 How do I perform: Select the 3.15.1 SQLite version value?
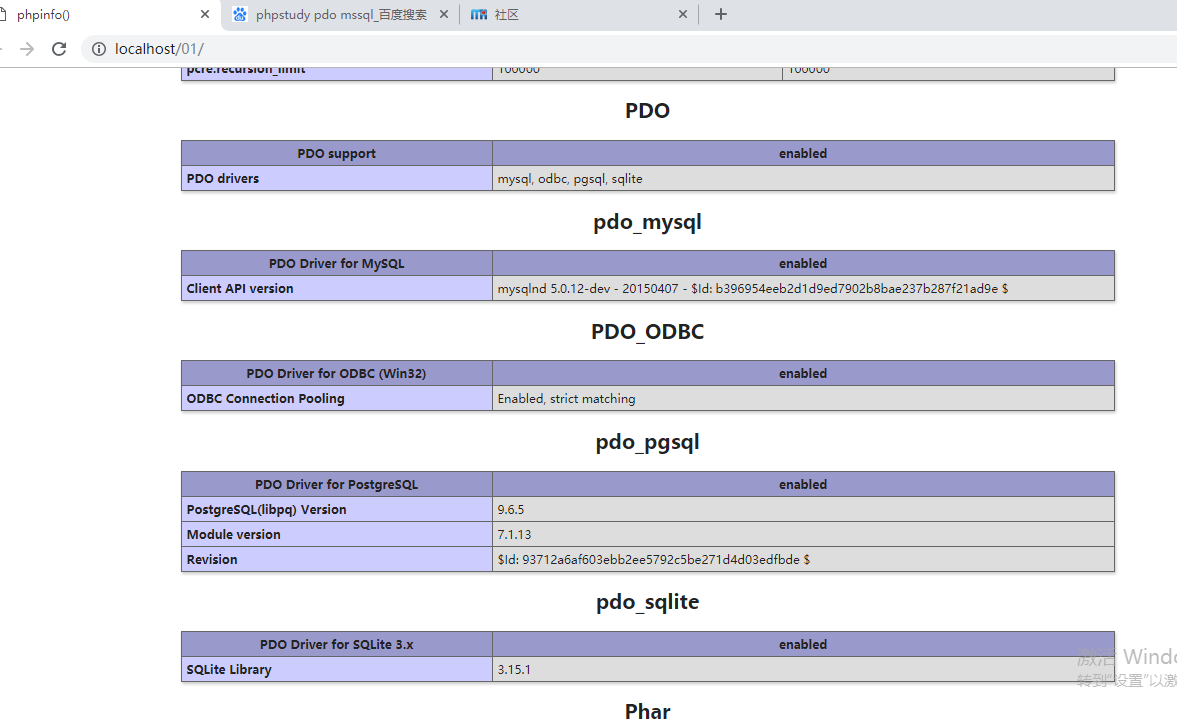pyautogui.click(x=514, y=669)
